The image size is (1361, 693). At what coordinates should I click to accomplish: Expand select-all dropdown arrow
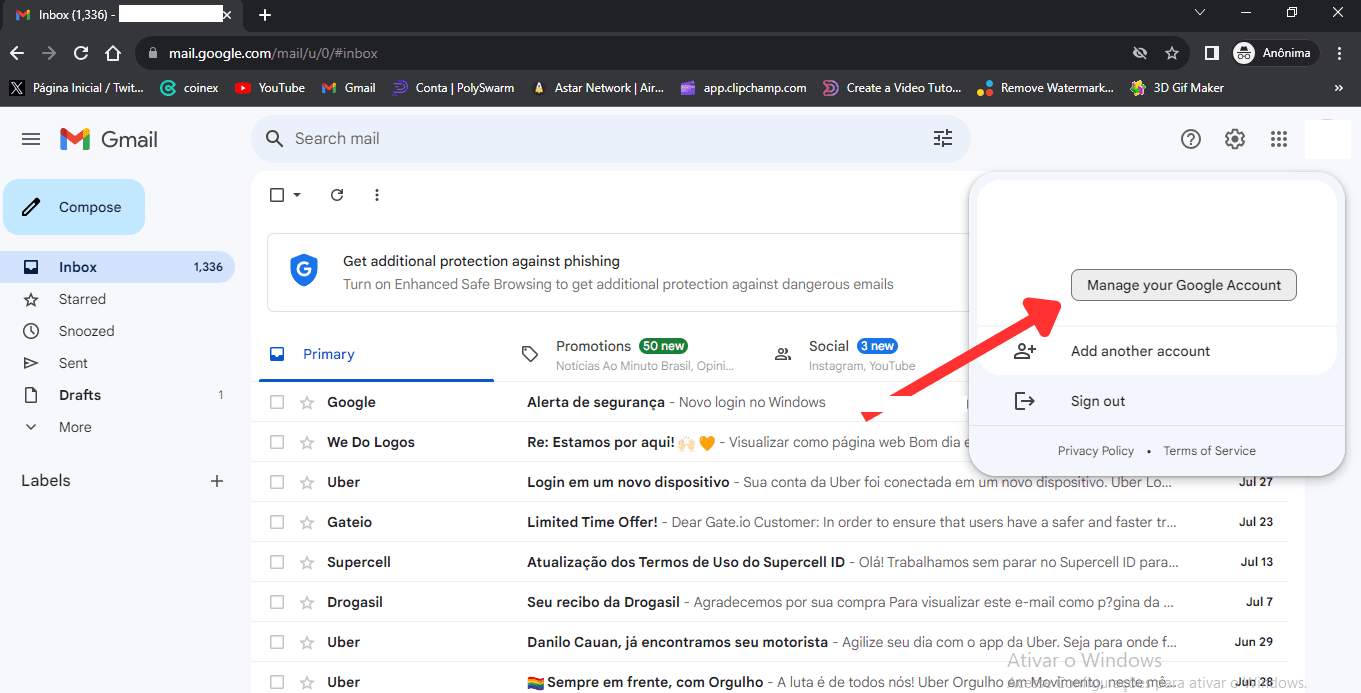pos(297,195)
